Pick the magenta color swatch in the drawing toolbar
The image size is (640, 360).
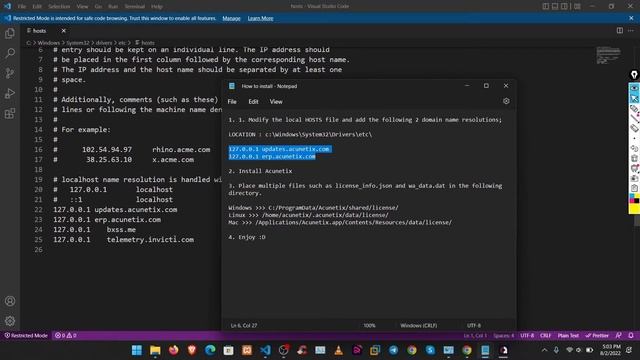click(631, 201)
